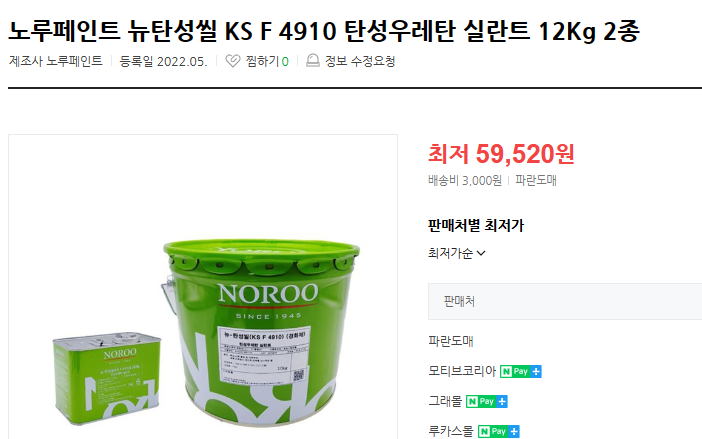Click the plus icon beside 그래몰 N Pay
This screenshot has width=702, height=439.
pyautogui.click(x=502, y=401)
